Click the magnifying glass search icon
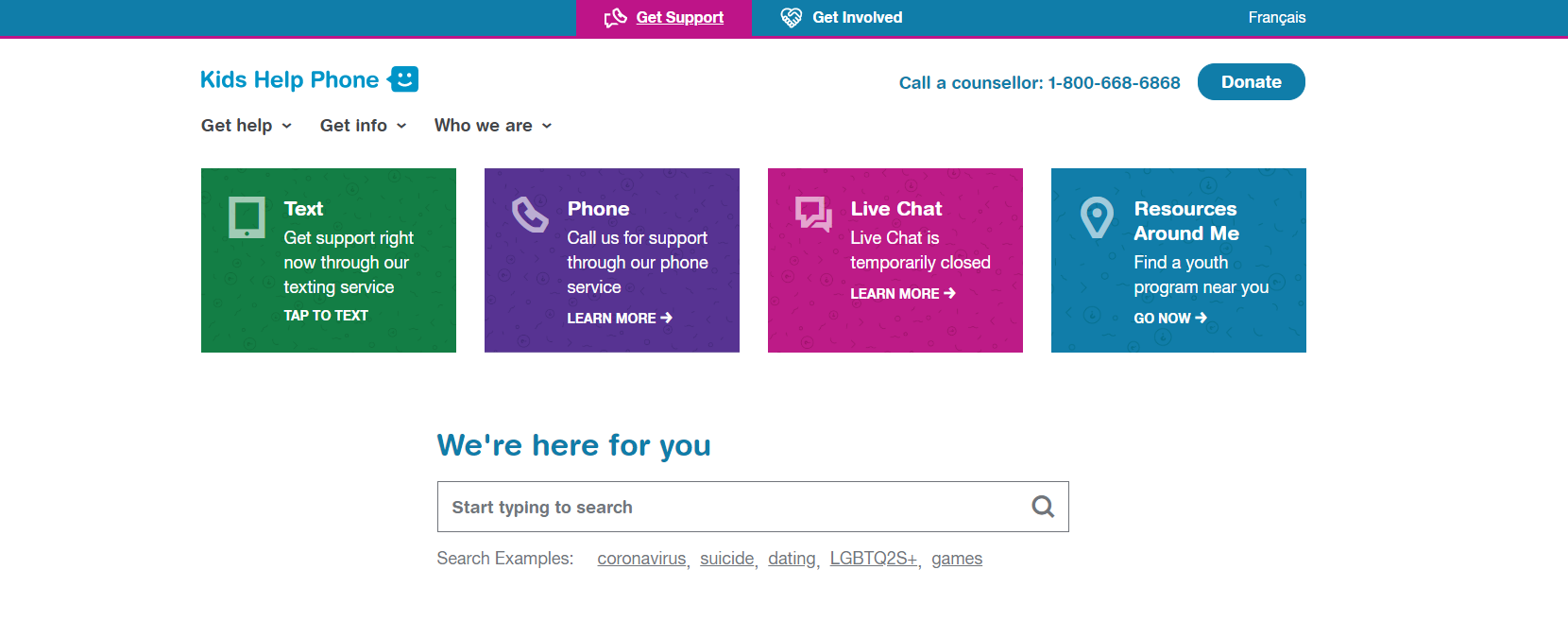 point(1043,507)
